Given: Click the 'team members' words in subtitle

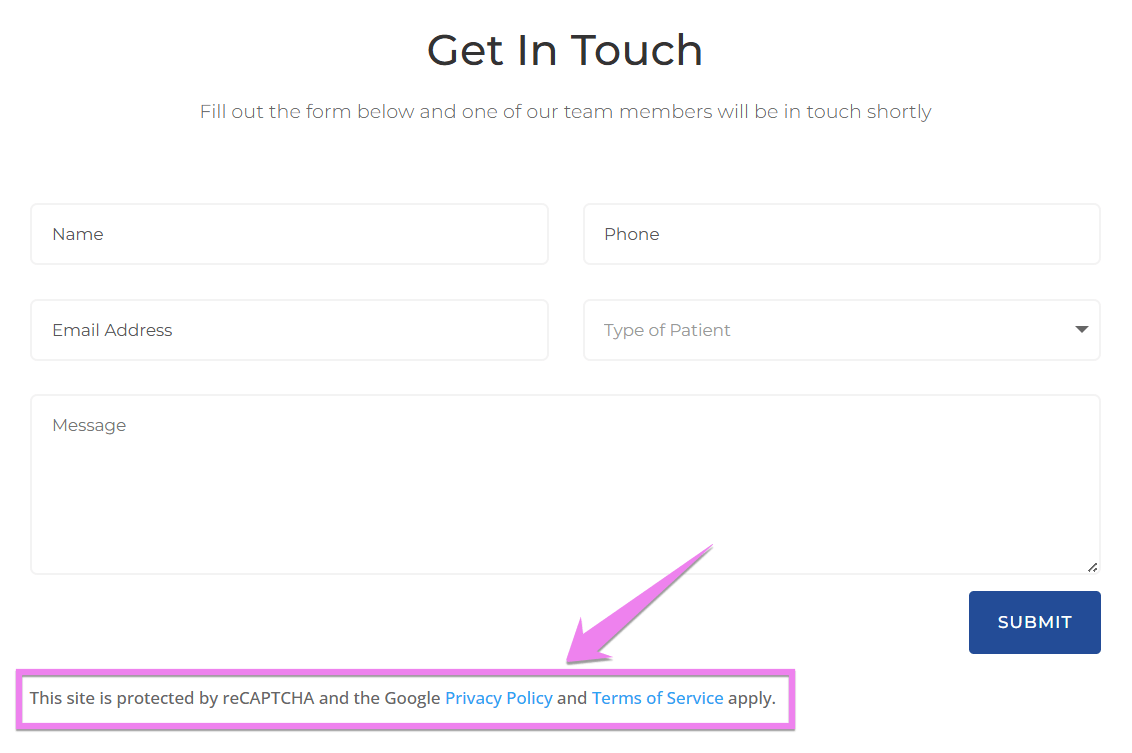Looking at the screenshot, I should [638, 111].
